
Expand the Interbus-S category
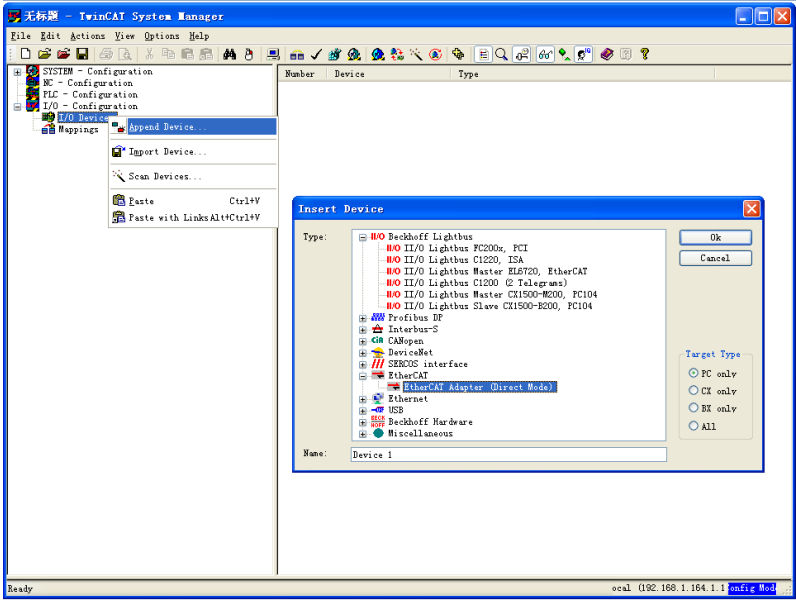362,330
